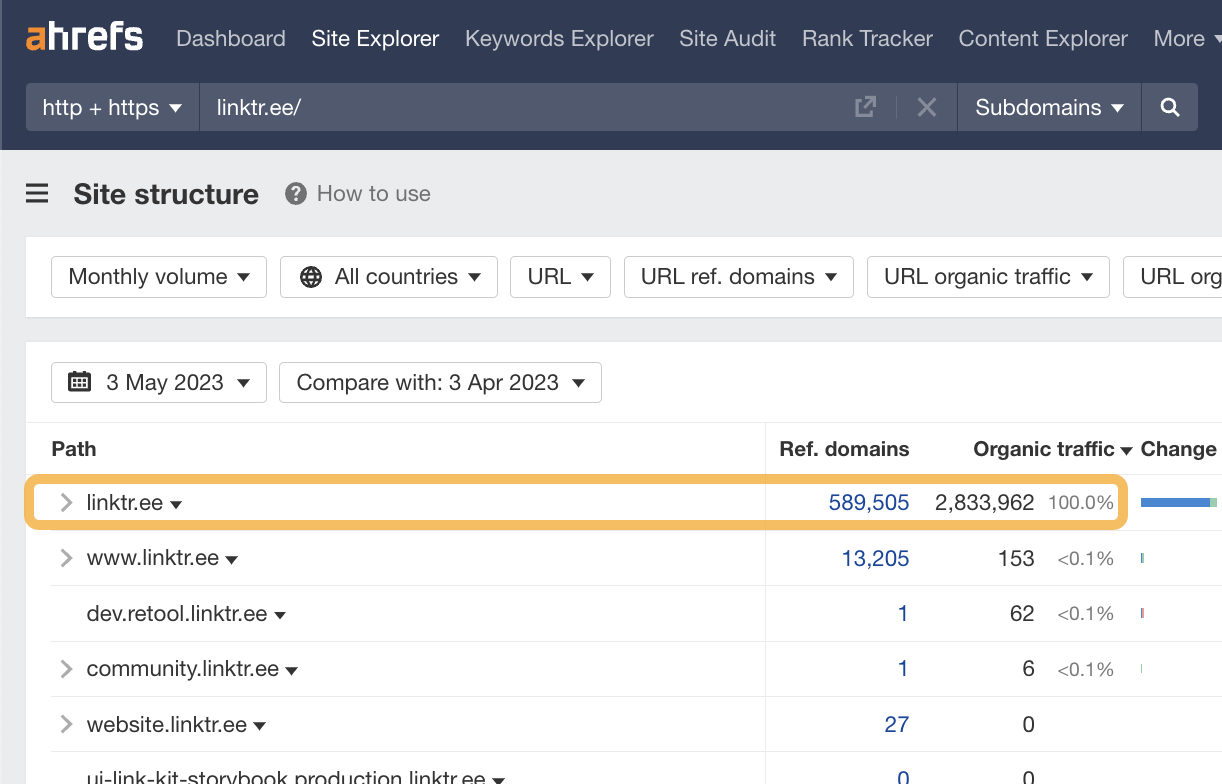Click the question mark help icon
1222x784 pixels.
coord(296,193)
